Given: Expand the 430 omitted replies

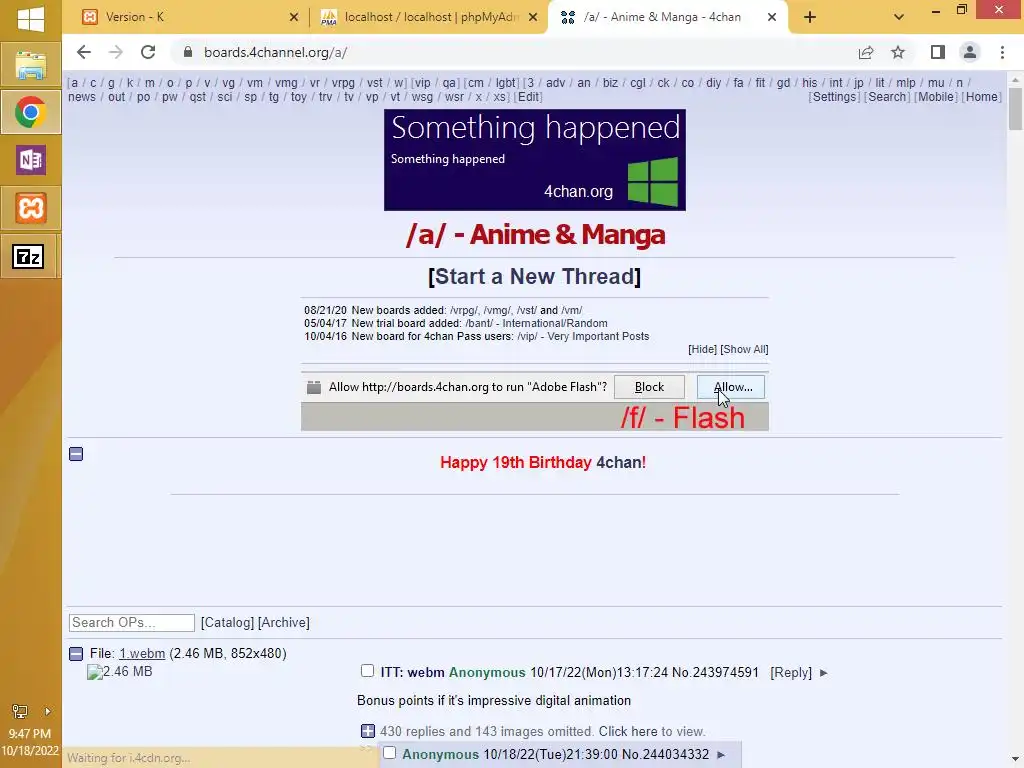Looking at the screenshot, I should coord(368,731).
